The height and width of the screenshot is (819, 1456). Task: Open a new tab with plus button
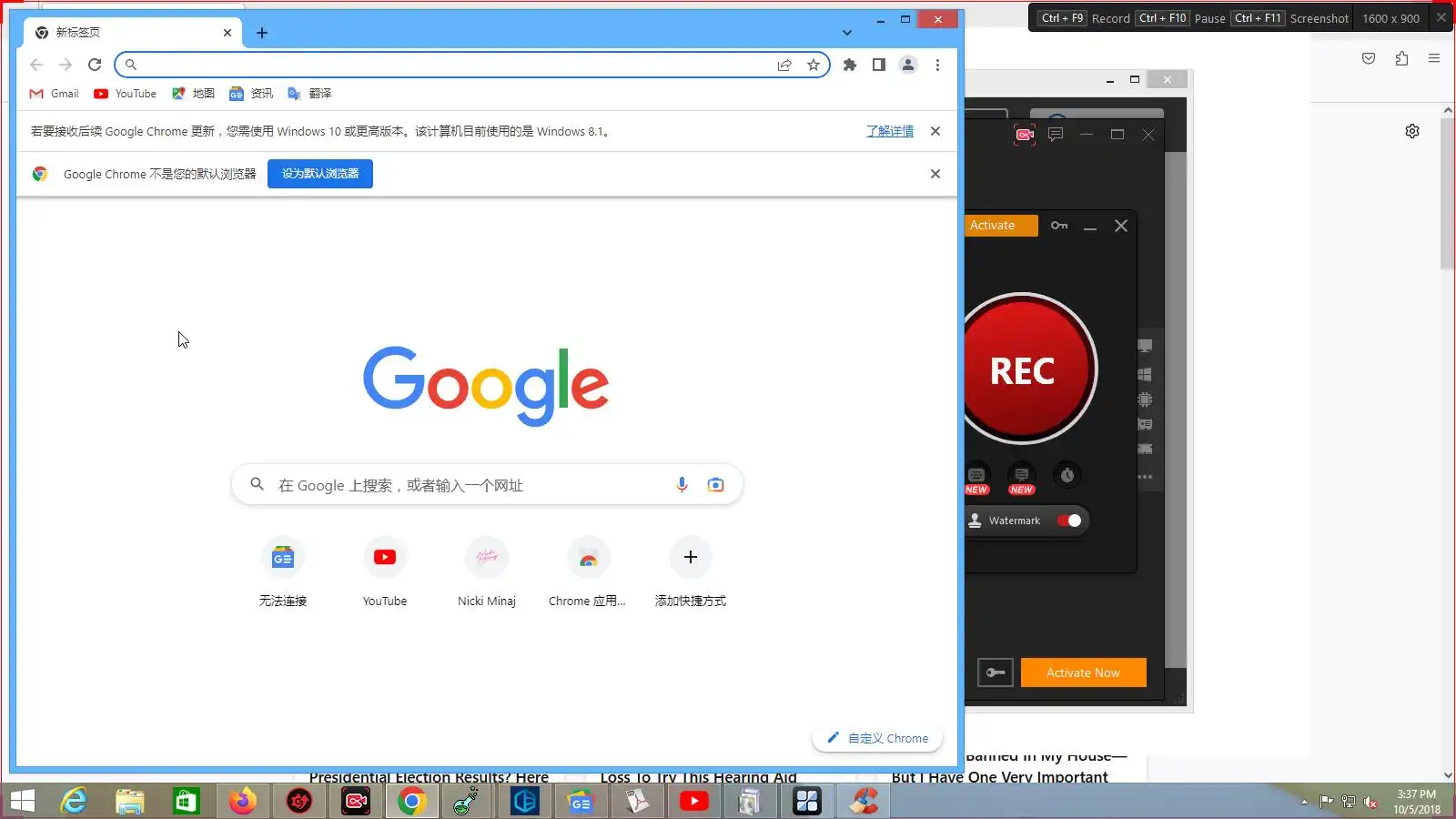262,33
